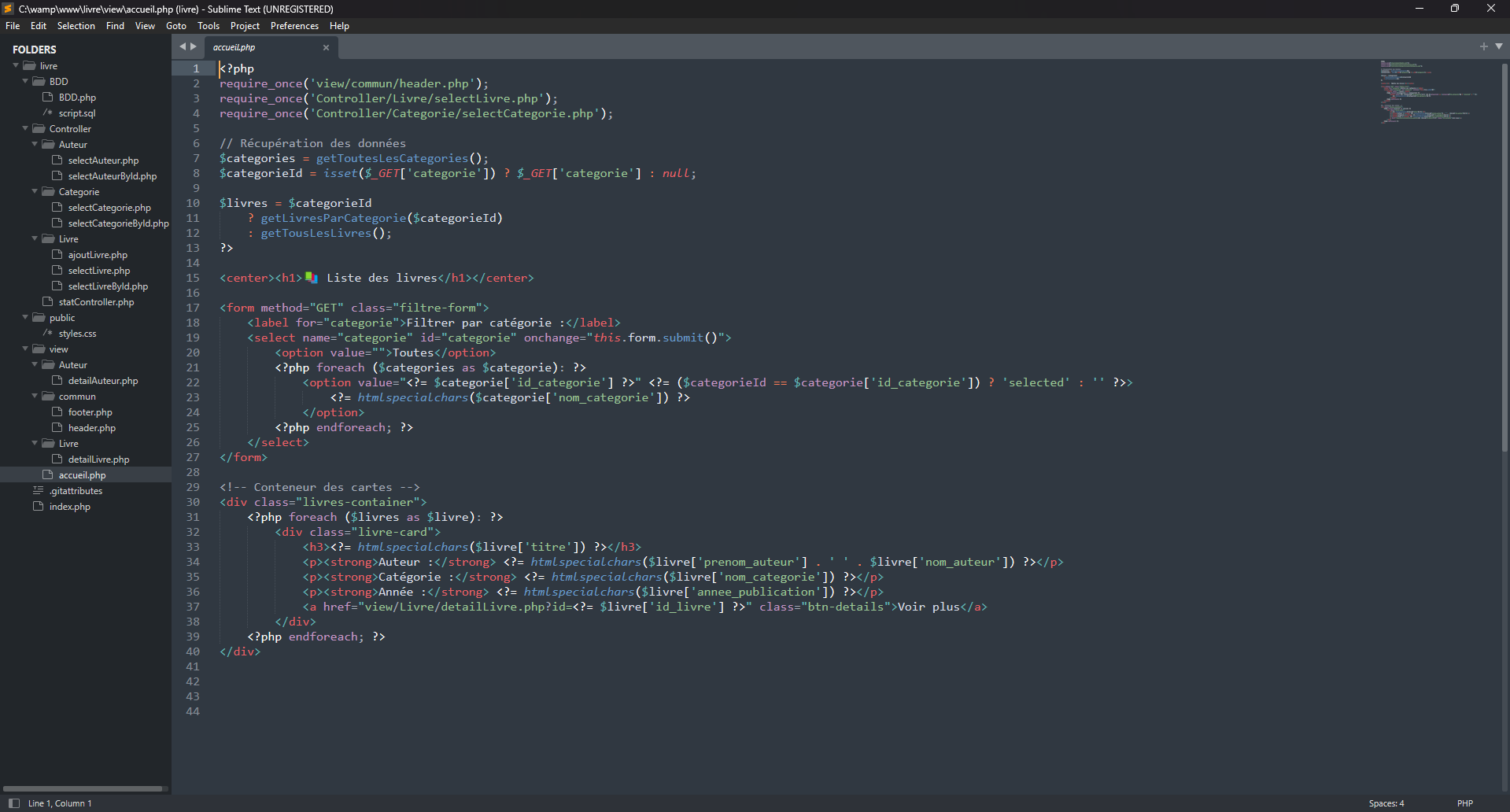
Task: Click the new tab plus icon
Action: (1483, 46)
